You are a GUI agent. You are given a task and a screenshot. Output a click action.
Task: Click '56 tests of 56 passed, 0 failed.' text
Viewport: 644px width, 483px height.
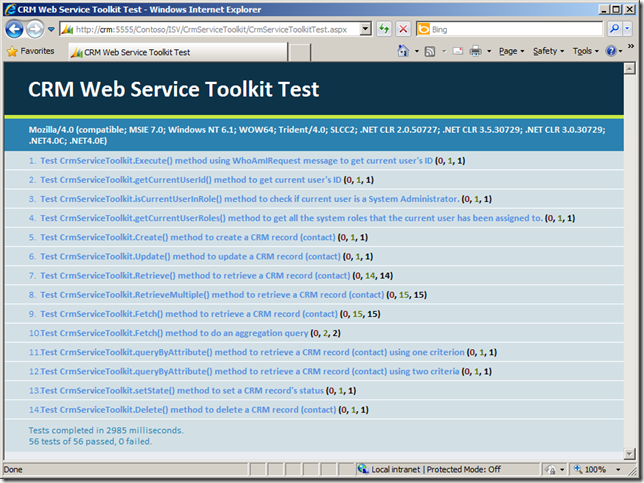coord(90,442)
